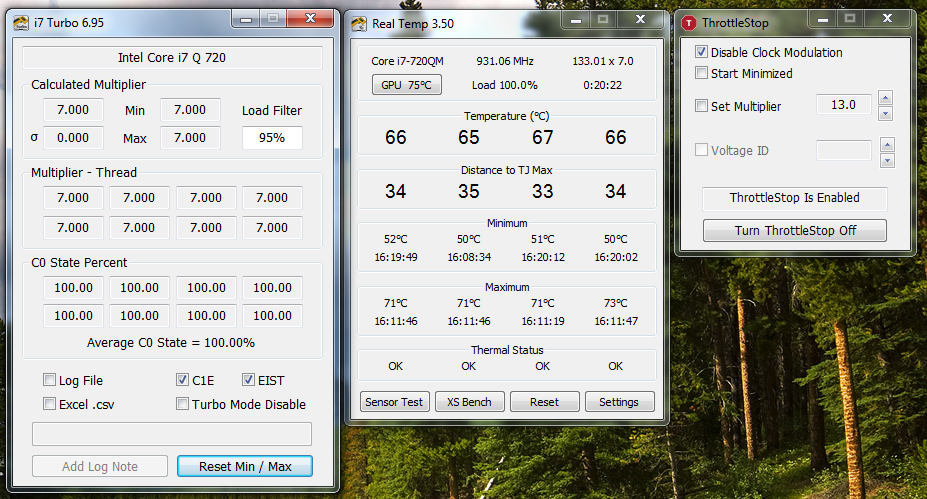927x499 pixels.
Task: Click the minimum temperature 52°C
Action: pos(396,239)
